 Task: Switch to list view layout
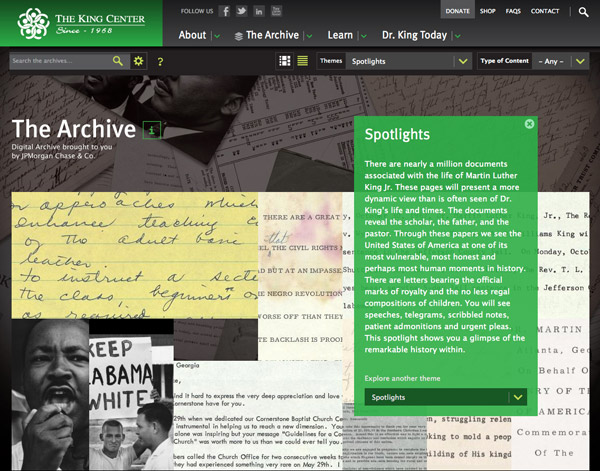click(302, 61)
